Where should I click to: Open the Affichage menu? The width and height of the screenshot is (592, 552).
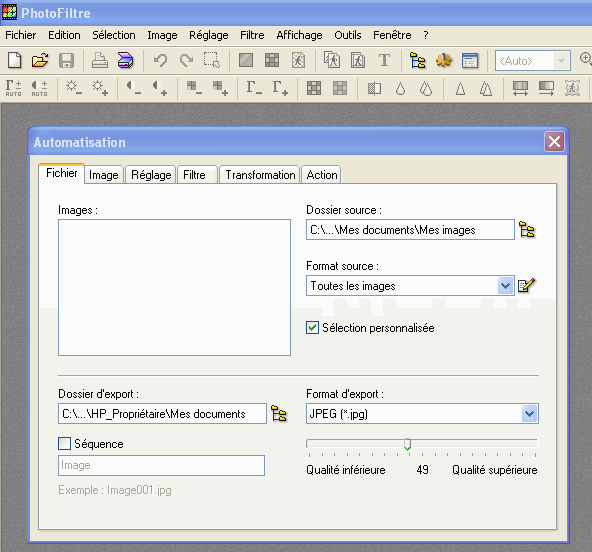tap(299, 35)
